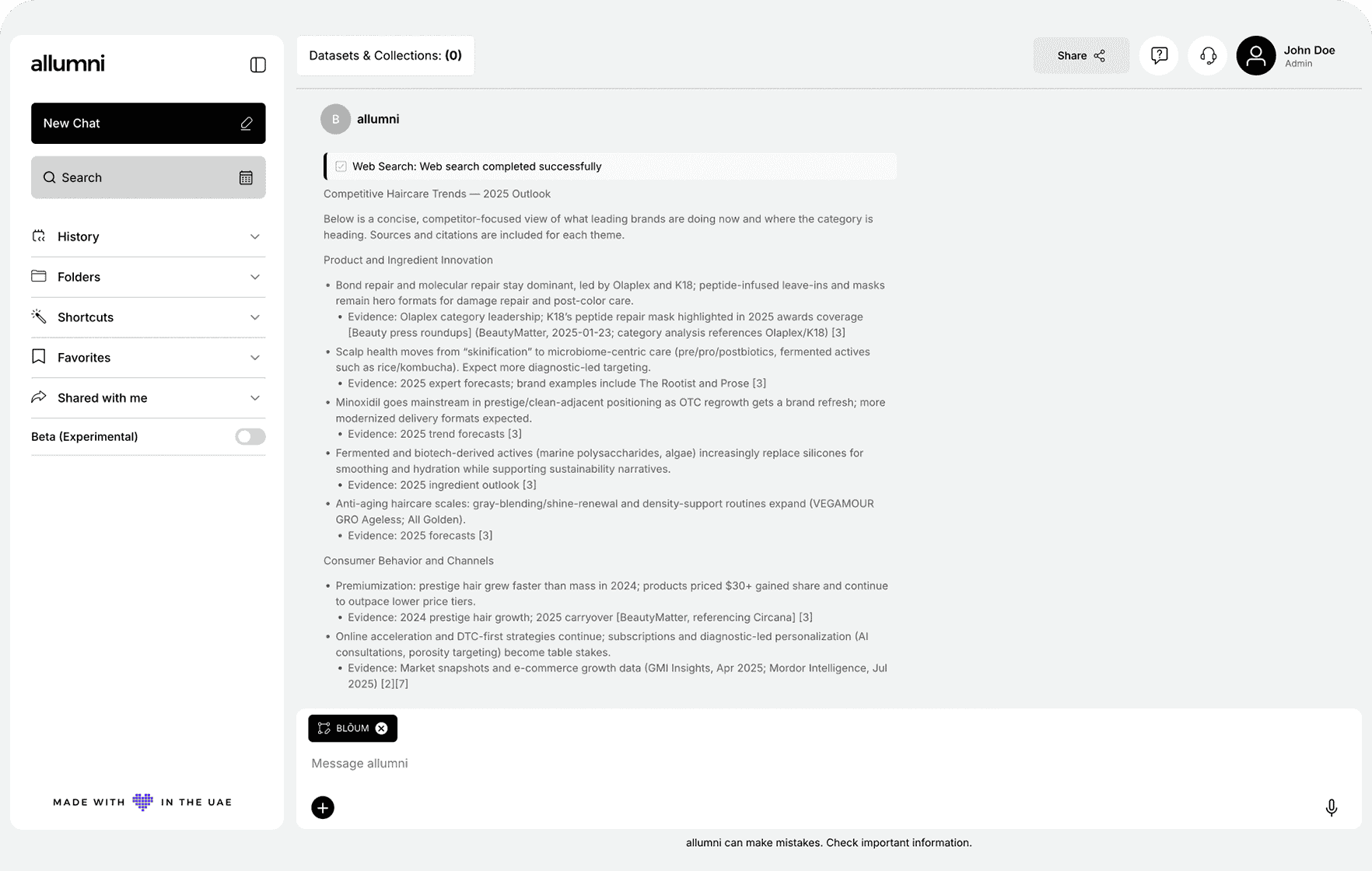Click the Share button

pos(1080,55)
